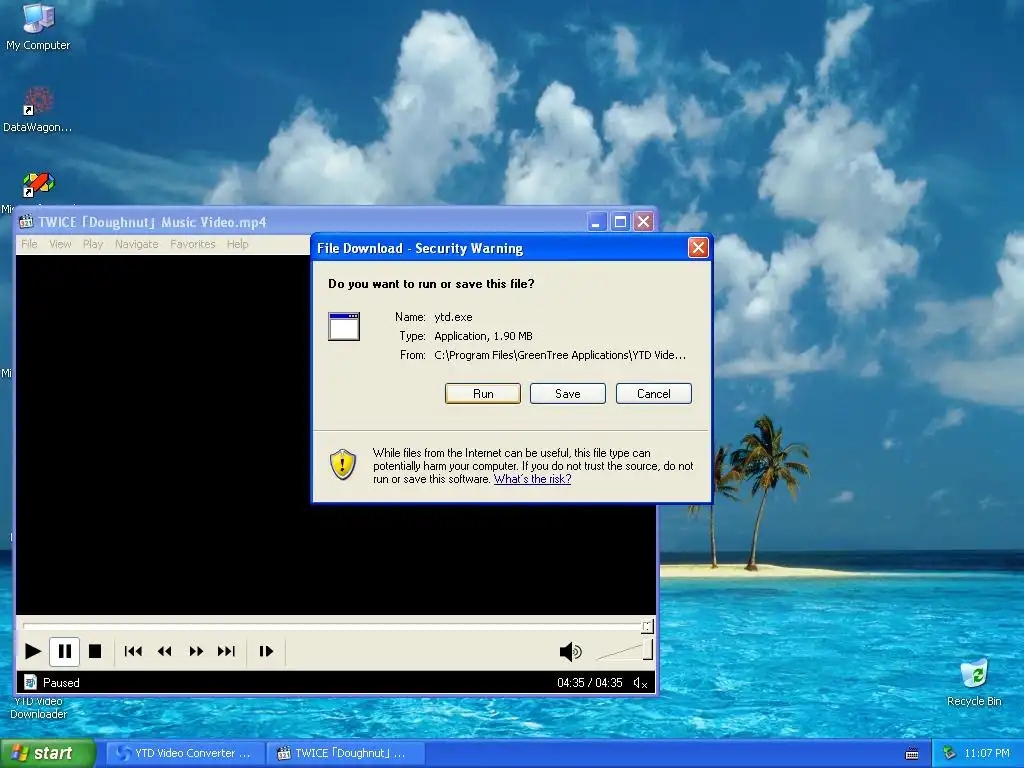This screenshot has height=768, width=1024.
Task: Click the fast forward button in media player
Action: 196,651
